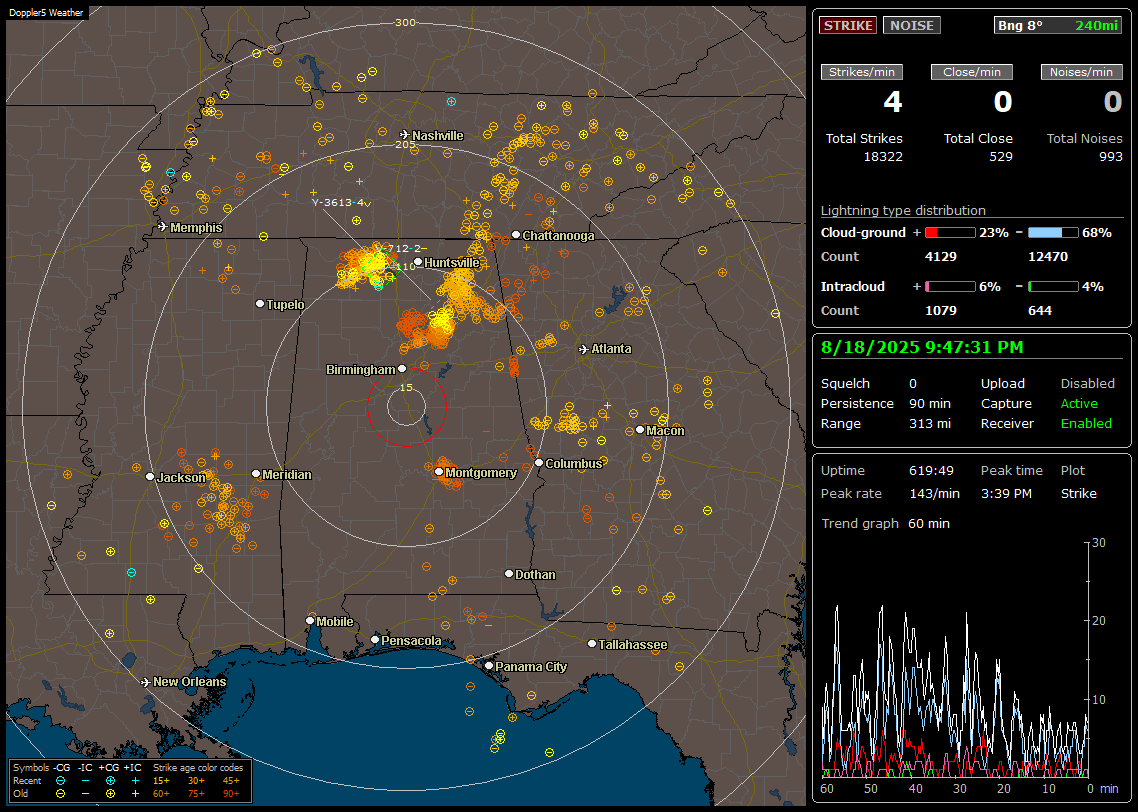
Task: Click the Upload status Disabled
Action: point(1087,384)
